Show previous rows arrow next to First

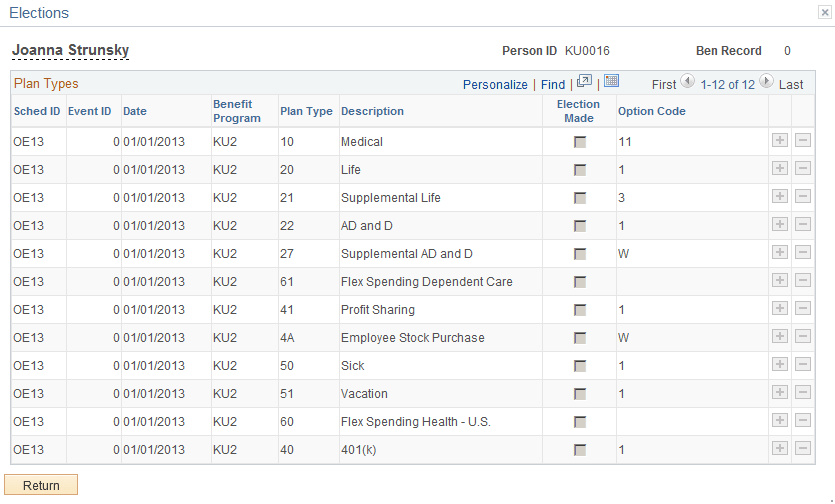click(x=687, y=82)
